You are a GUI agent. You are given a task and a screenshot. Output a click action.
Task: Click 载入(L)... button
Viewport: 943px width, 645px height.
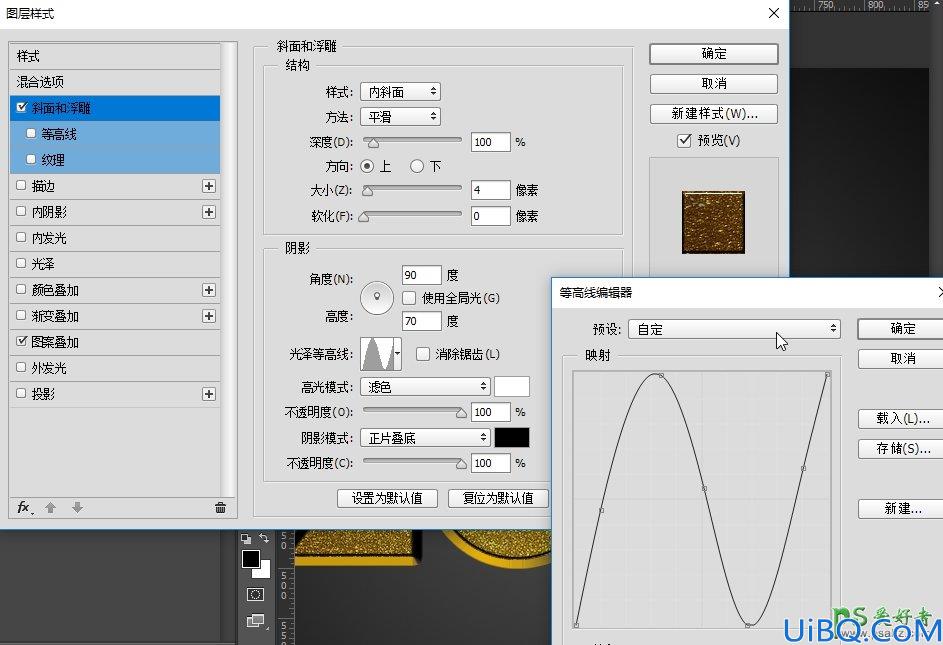(x=902, y=418)
